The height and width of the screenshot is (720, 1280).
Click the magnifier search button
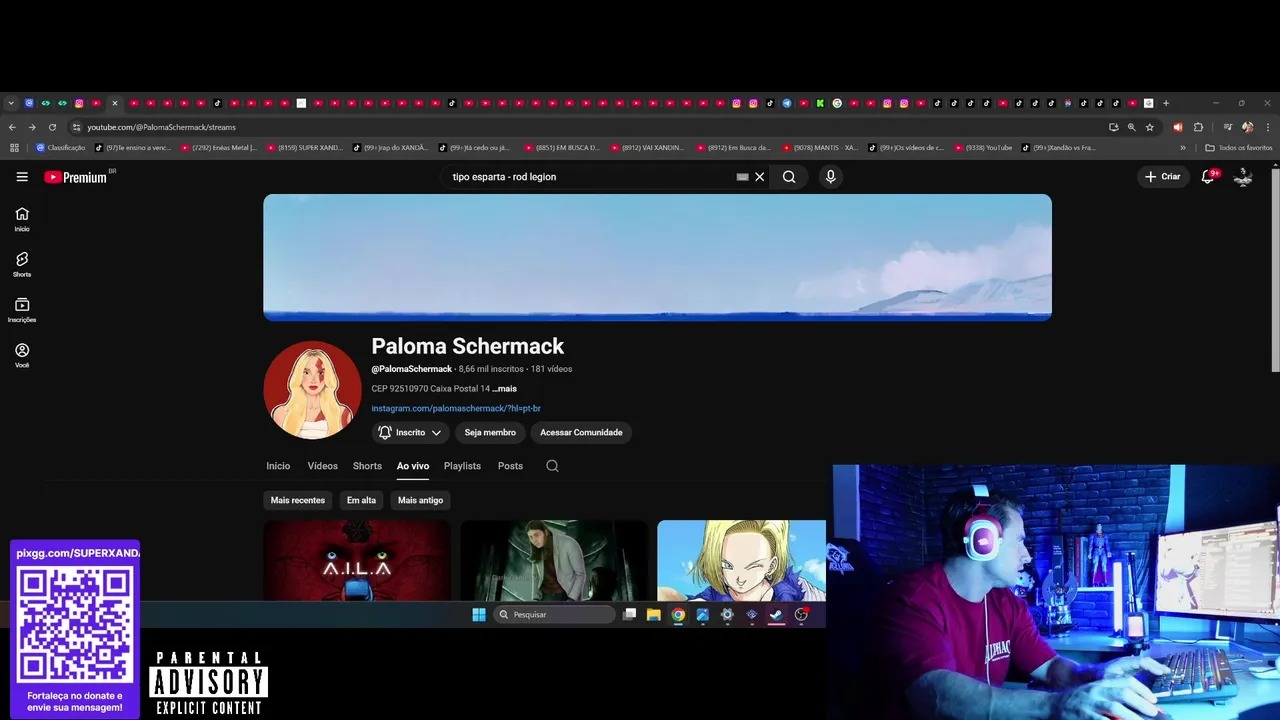pos(789,177)
